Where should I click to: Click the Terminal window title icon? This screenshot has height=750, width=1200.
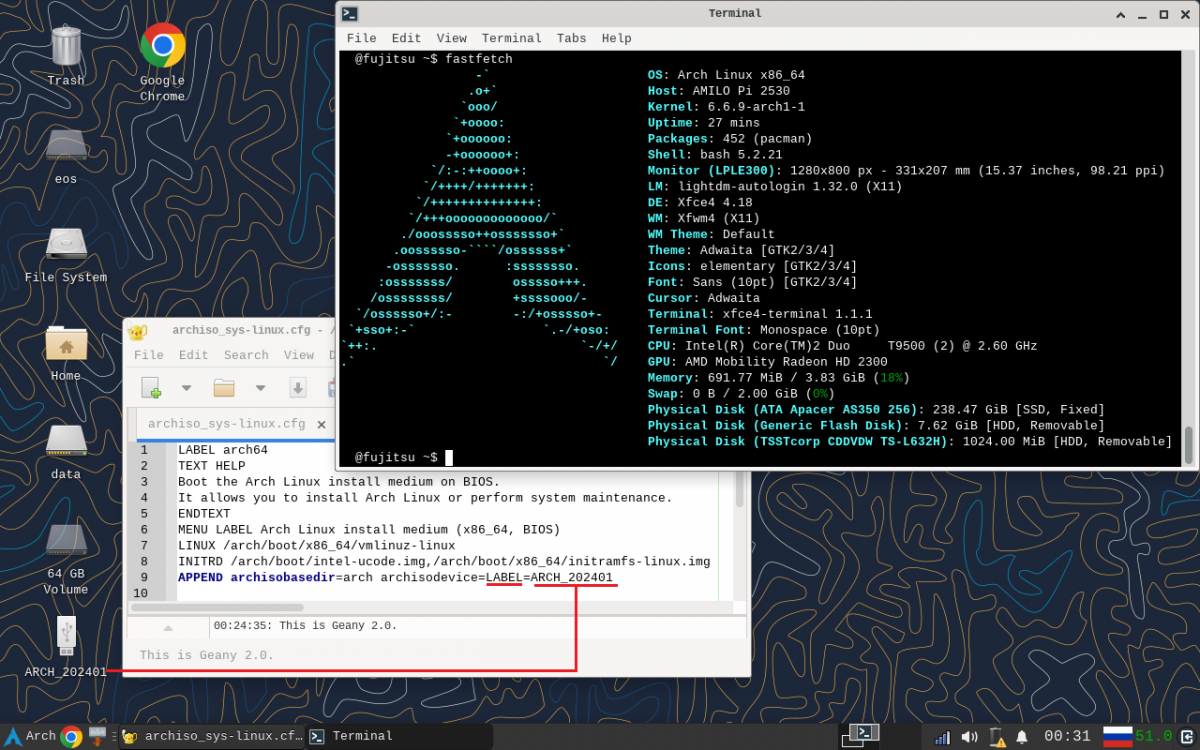pyautogui.click(x=350, y=14)
